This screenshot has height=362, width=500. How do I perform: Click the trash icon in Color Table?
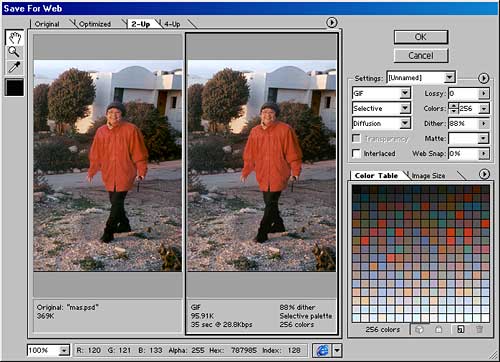(480, 330)
